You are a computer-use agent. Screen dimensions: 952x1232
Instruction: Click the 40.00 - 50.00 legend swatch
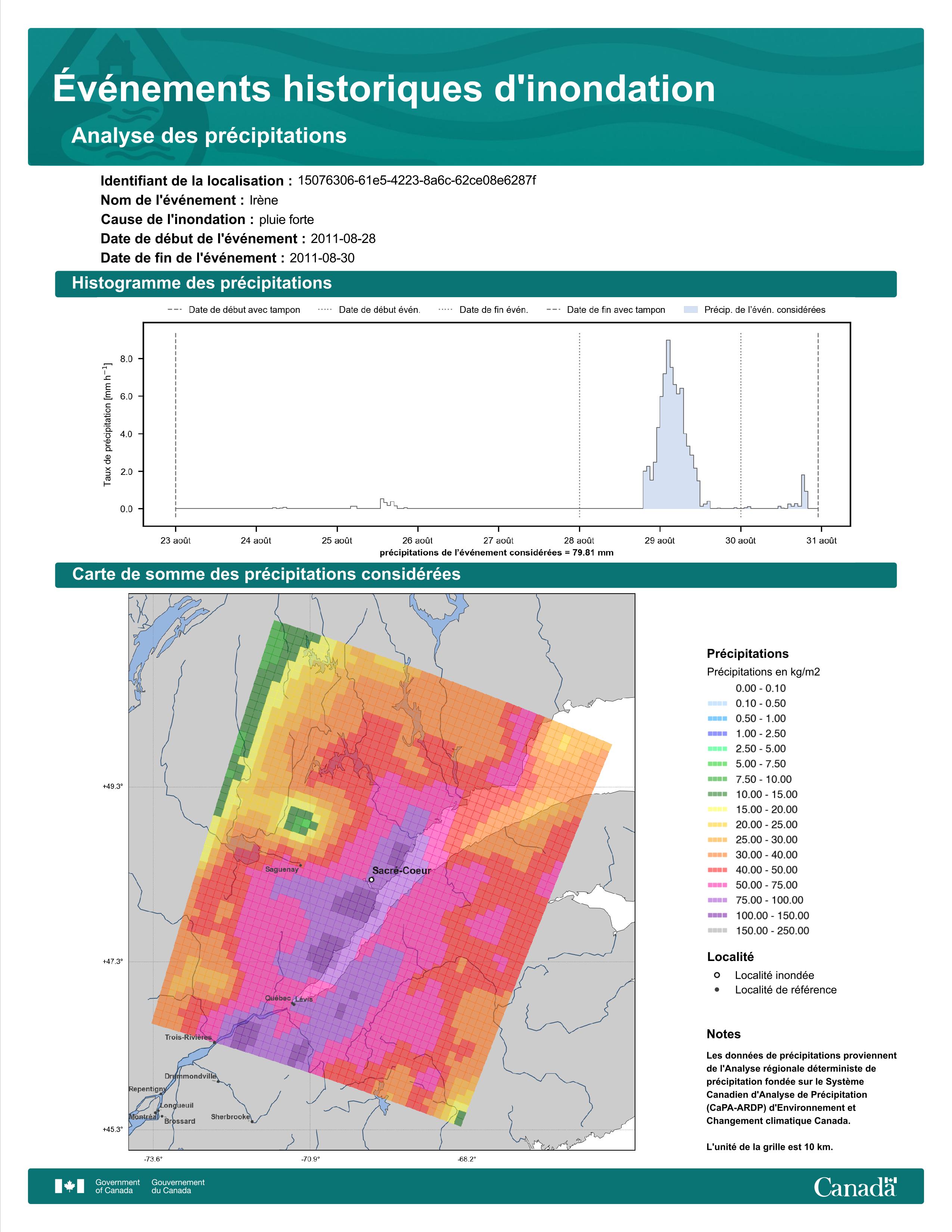point(717,870)
